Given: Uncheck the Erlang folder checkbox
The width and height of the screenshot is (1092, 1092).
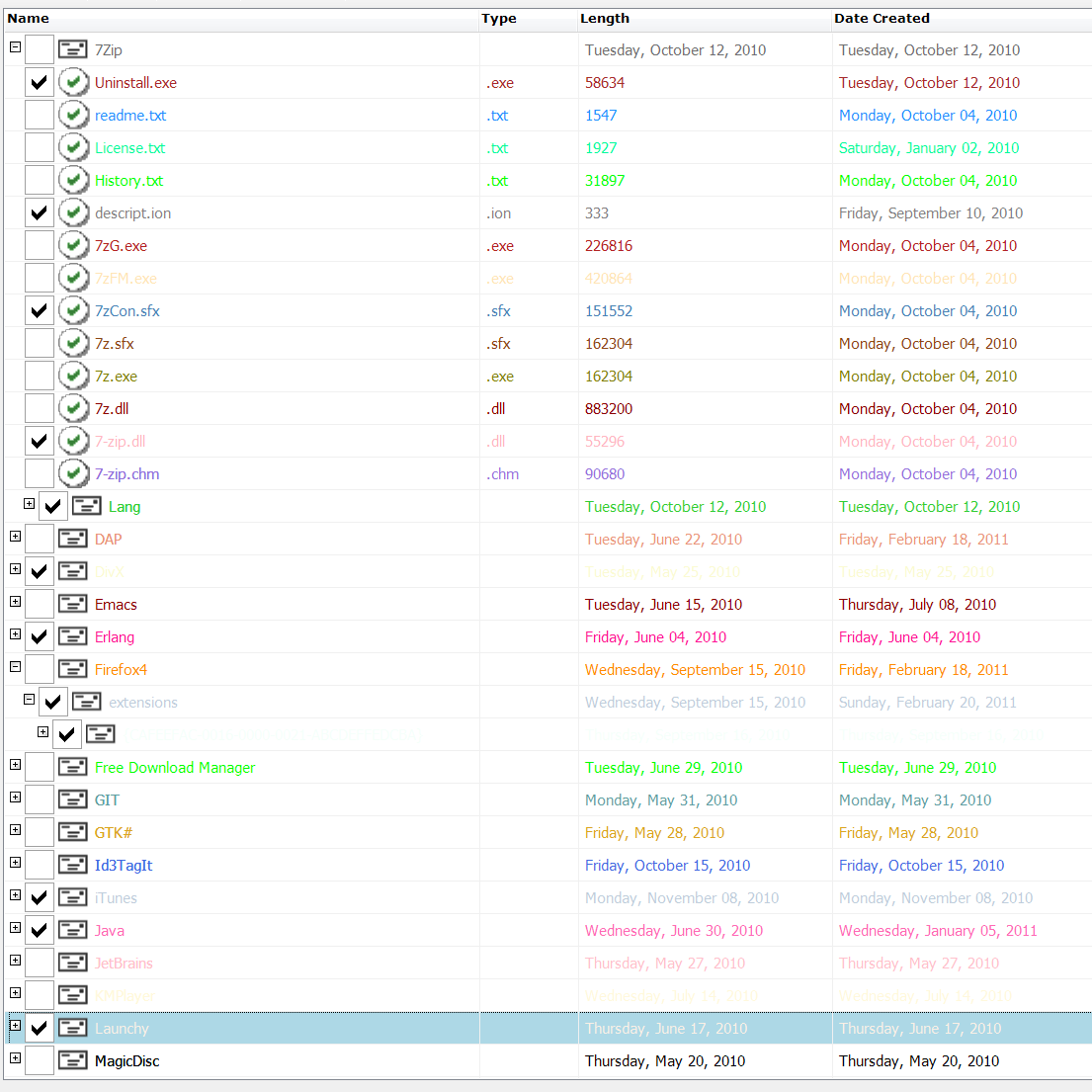Looking at the screenshot, I should 39,636.
